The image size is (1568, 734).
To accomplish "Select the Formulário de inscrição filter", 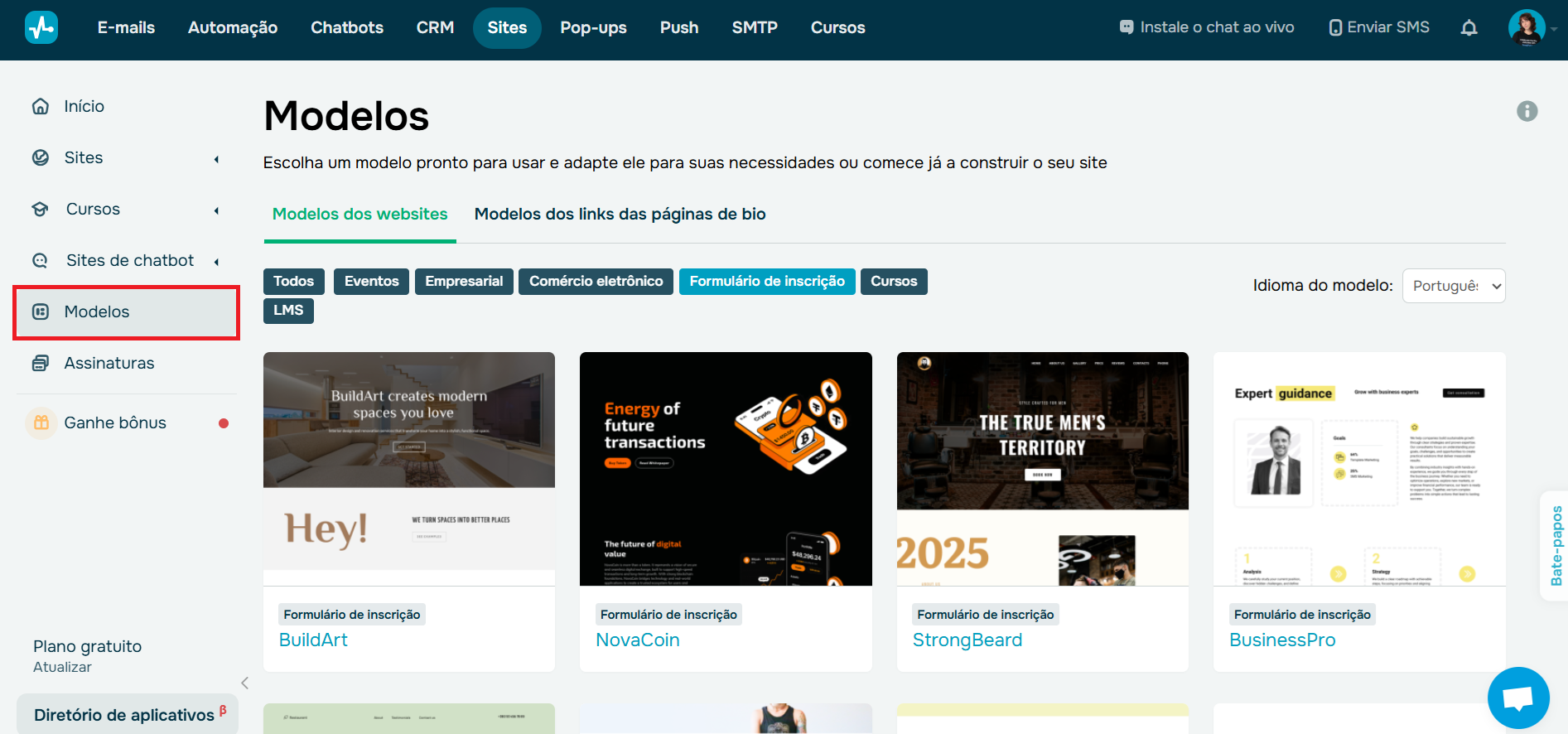I will coord(767,282).
